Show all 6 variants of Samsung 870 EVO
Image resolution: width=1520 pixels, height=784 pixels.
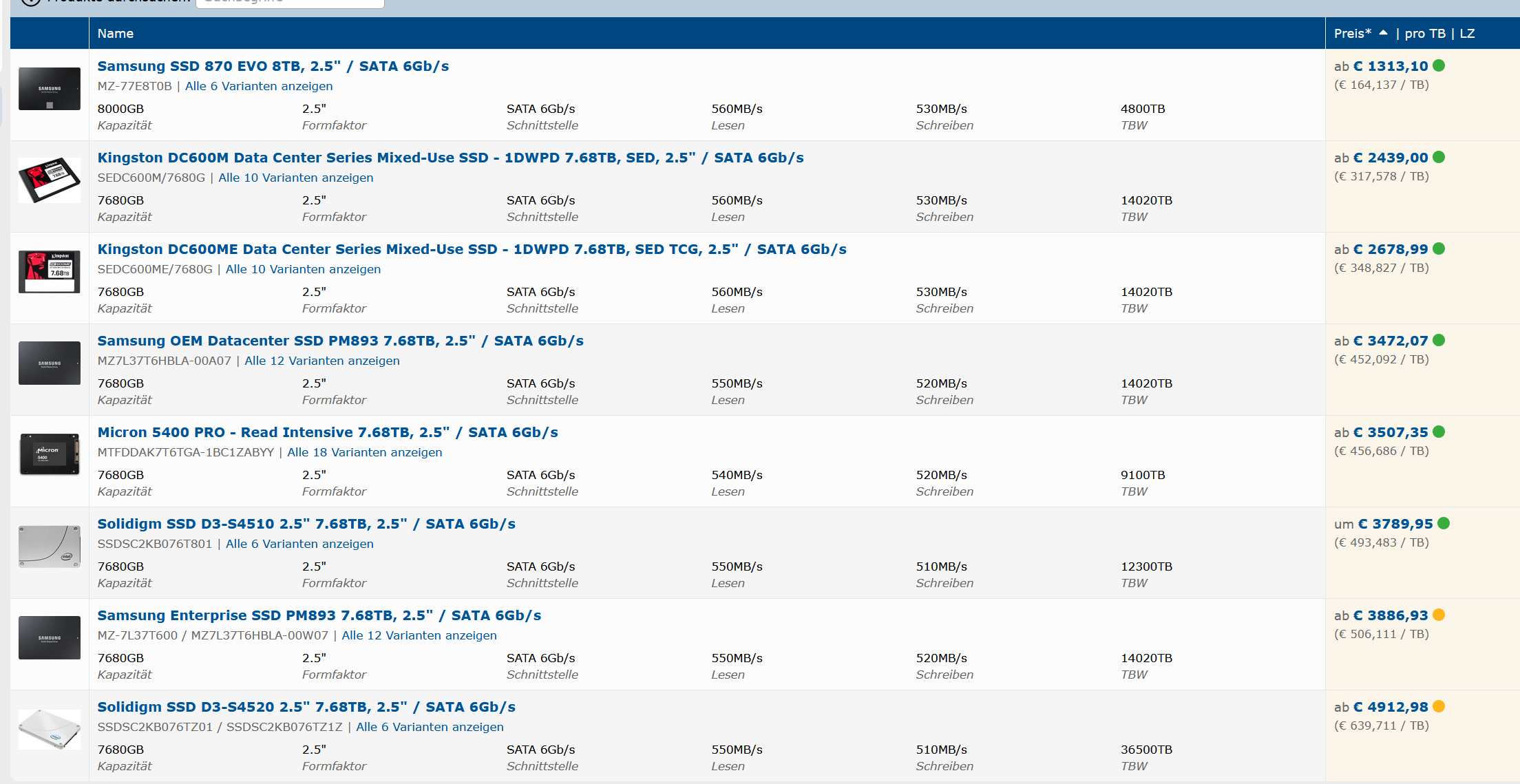pyautogui.click(x=259, y=86)
